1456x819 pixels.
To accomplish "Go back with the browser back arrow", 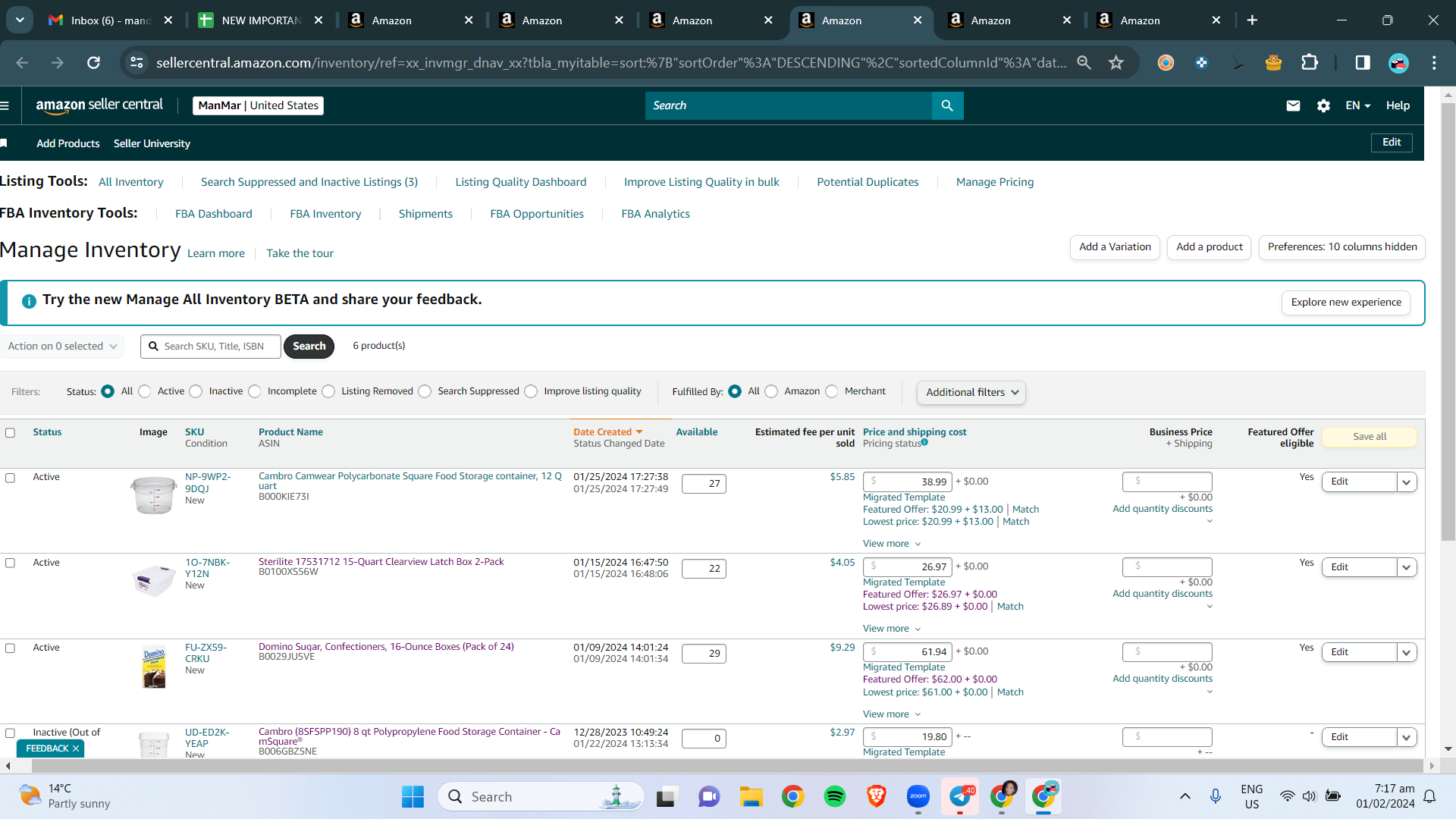I will [x=22, y=63].
